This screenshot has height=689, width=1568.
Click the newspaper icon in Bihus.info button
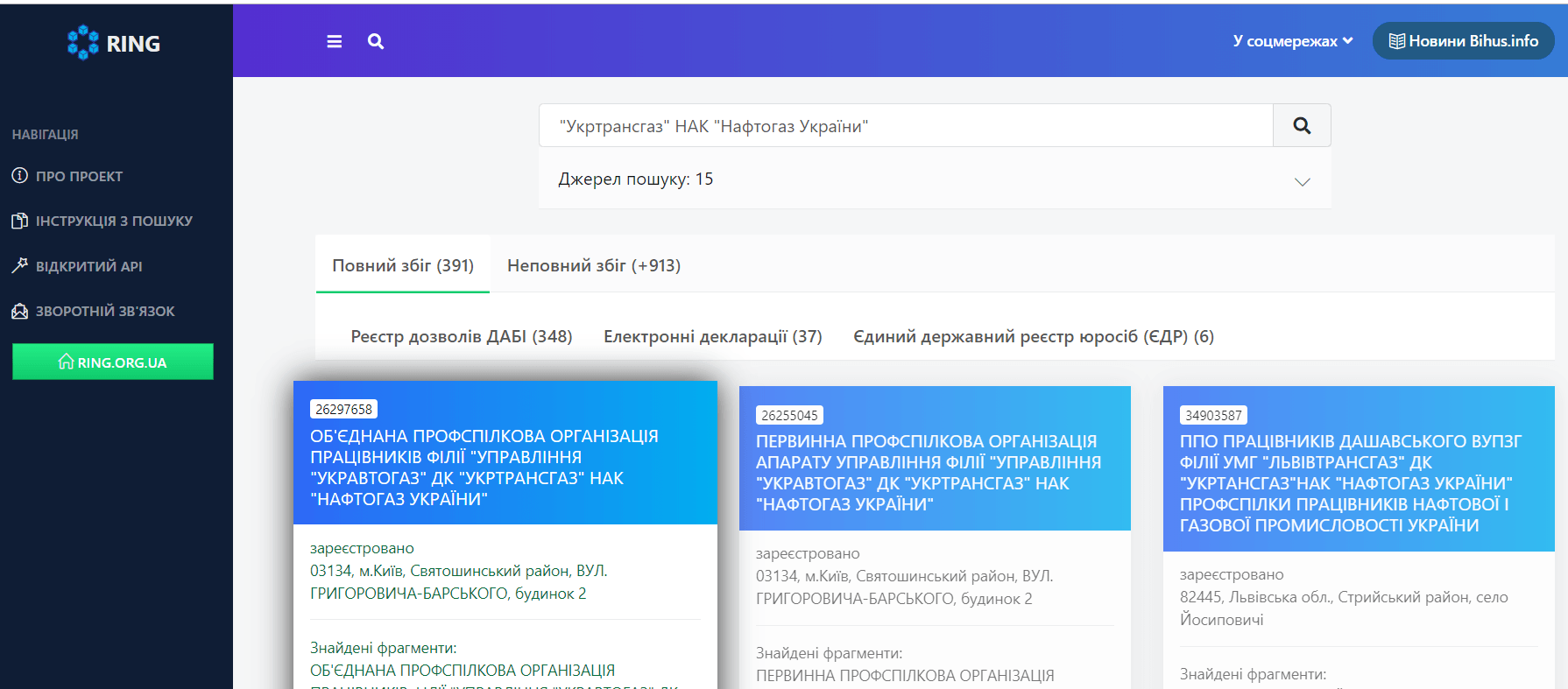point(1397,41)
